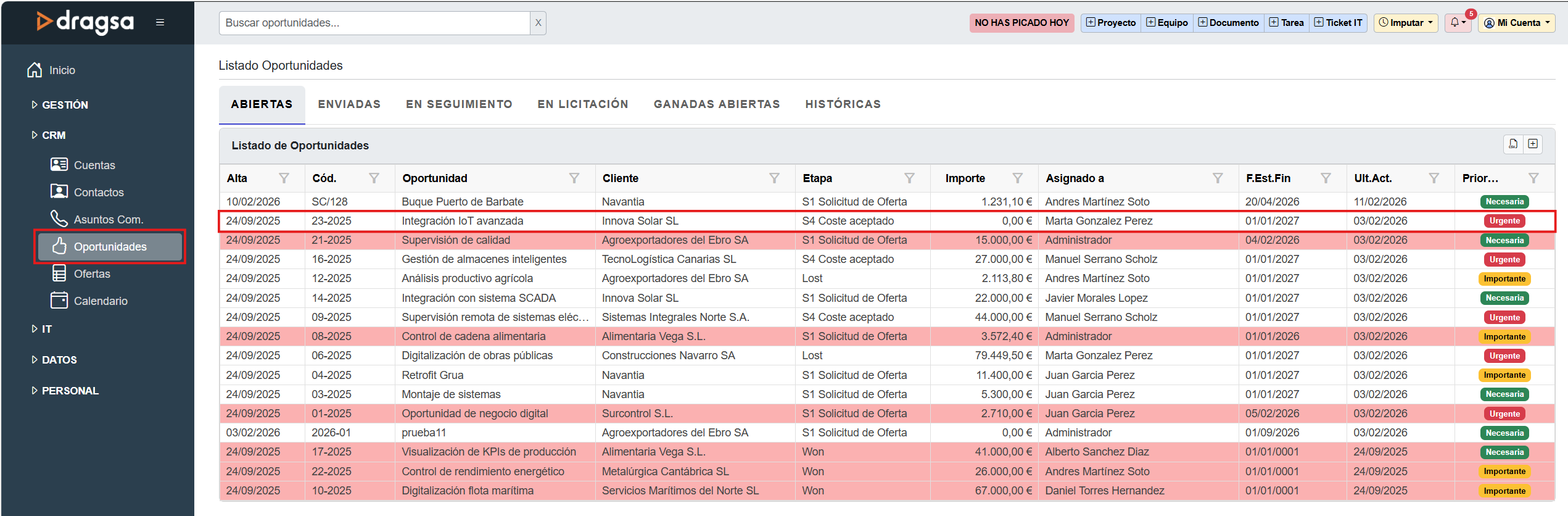
Task: Click the NO HAS PICADO HOY alert
Action: [x=1021, y=23]
